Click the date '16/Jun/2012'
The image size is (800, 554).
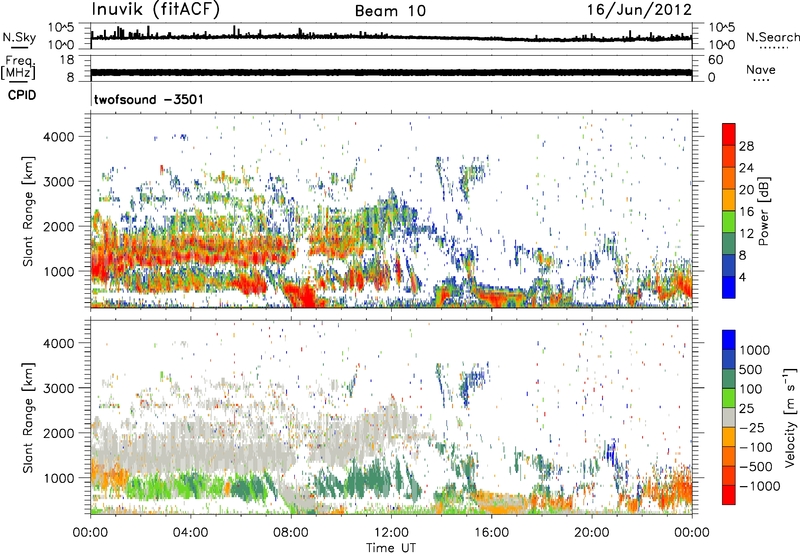(x=639, y=10)
